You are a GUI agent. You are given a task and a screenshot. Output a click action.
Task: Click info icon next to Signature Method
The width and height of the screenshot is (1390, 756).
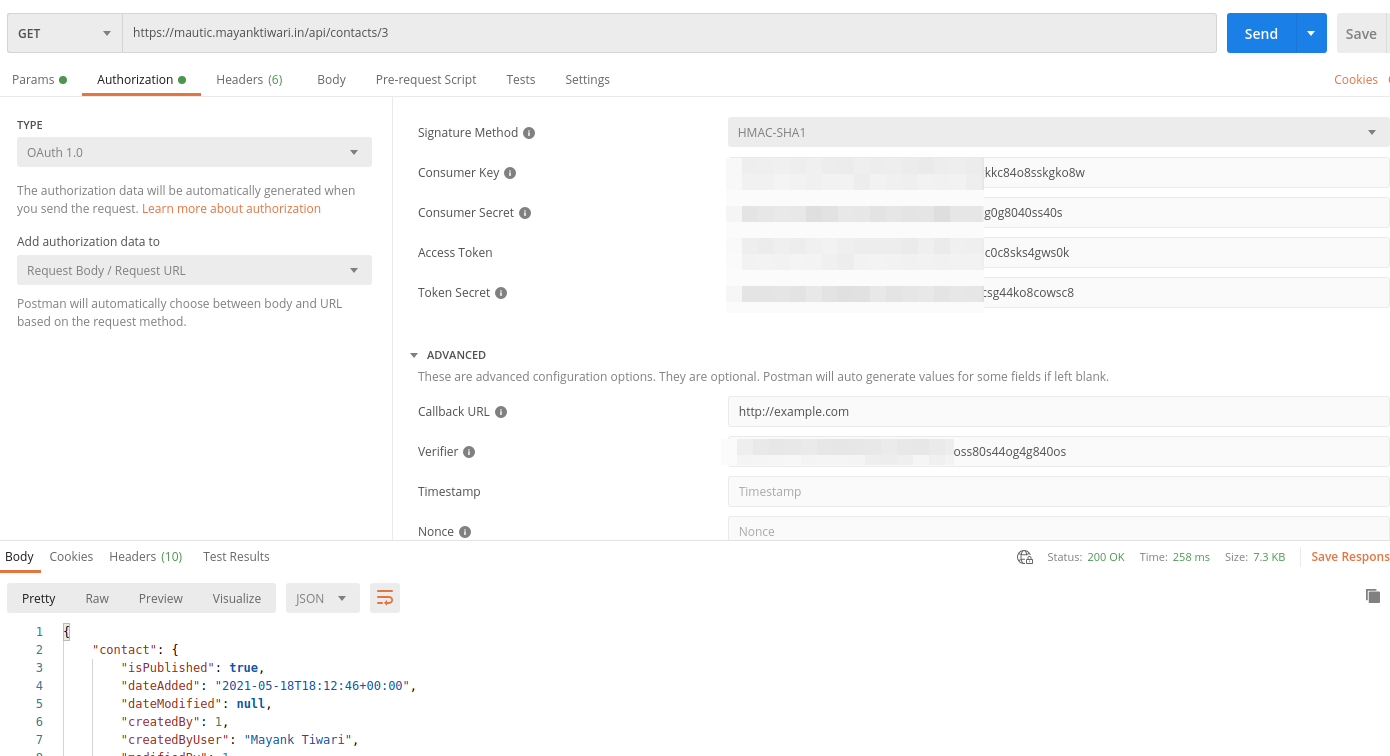(529, 133)
